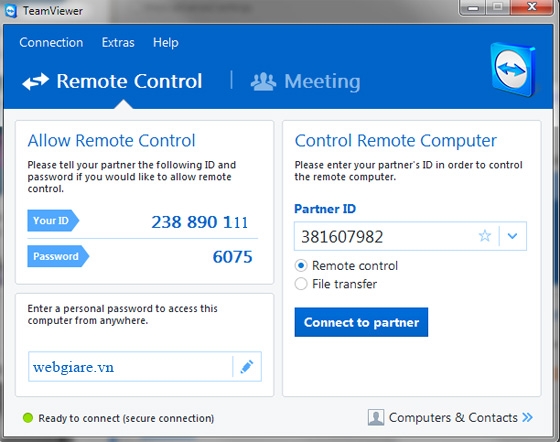Click the TeamViewer logo in blue header

(x=513, y=70)
